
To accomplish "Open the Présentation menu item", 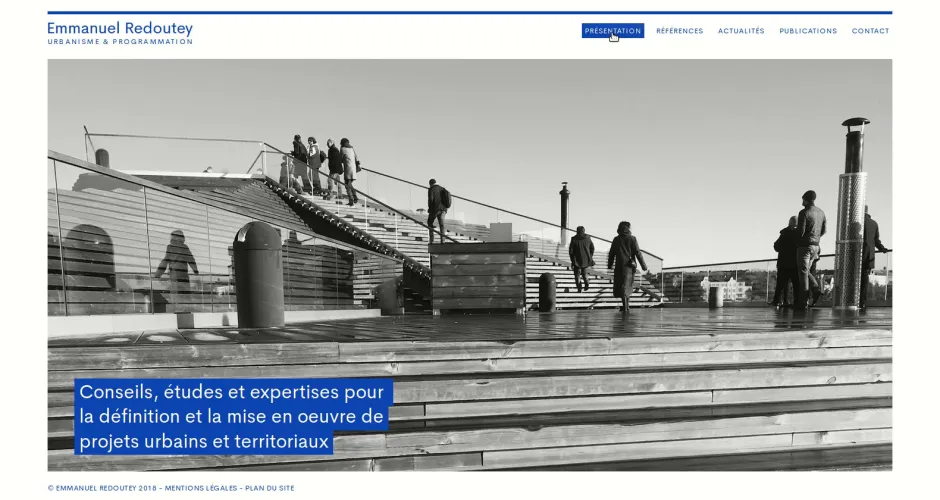I will point(612,31).
